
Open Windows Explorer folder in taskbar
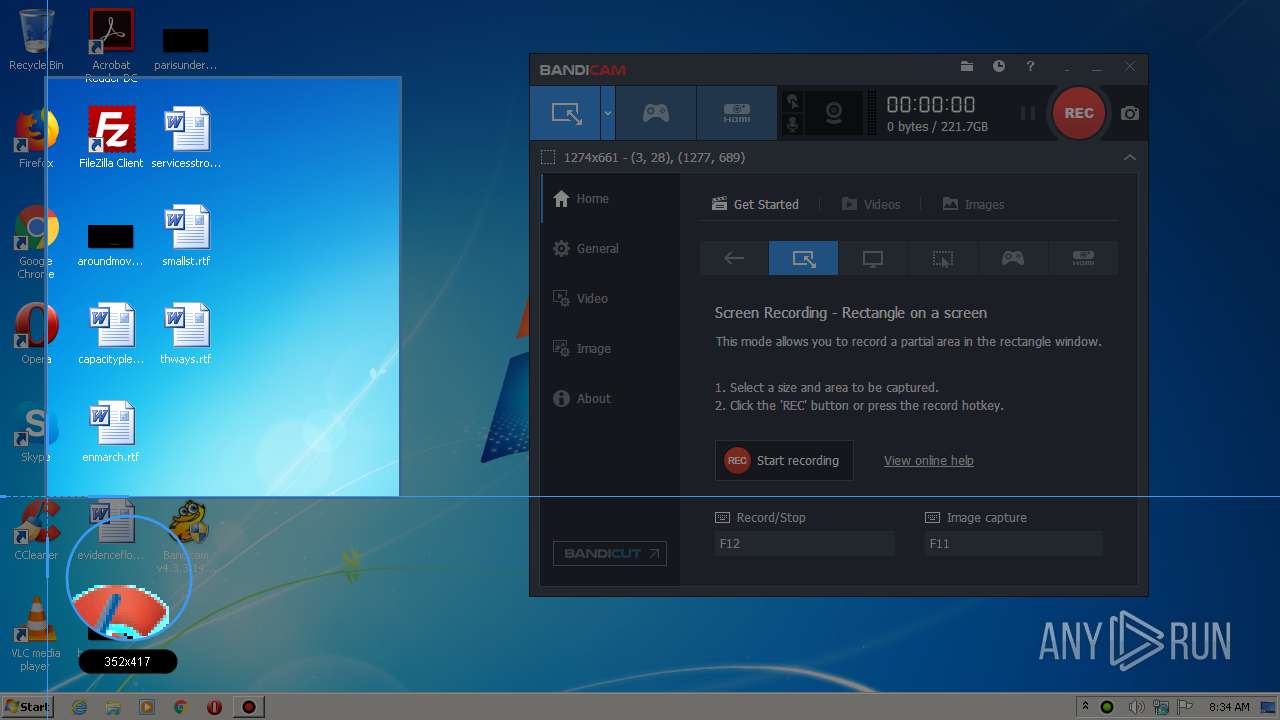(113, 707)
